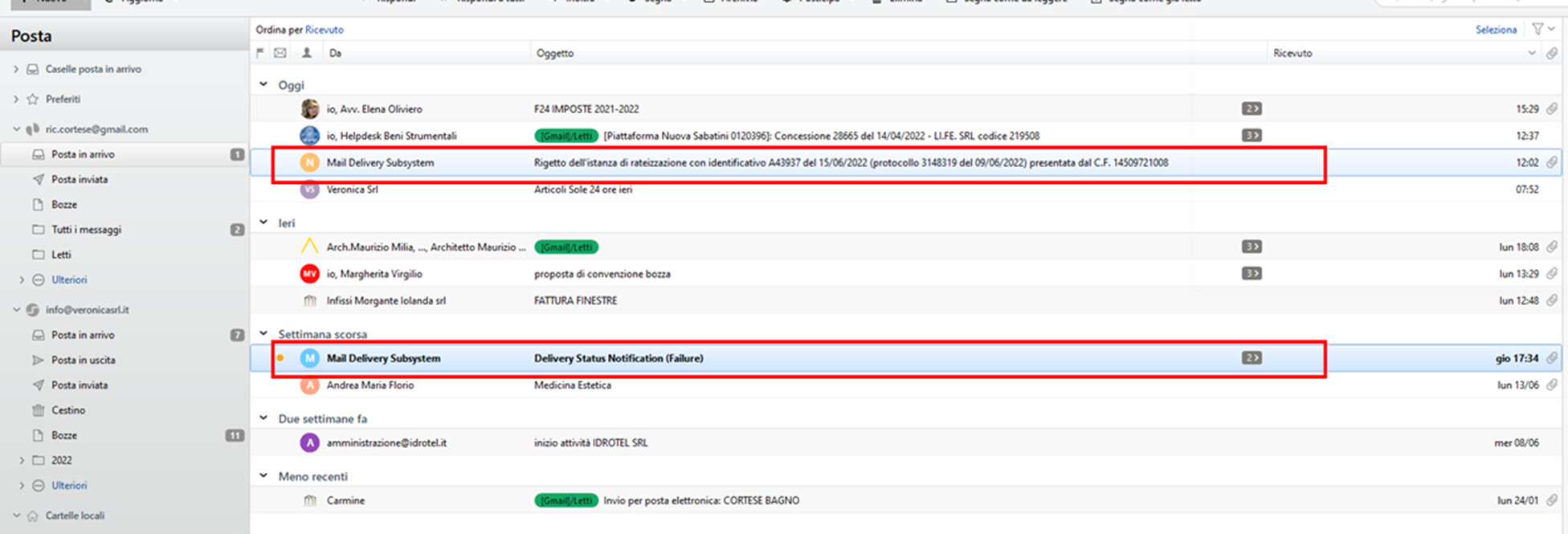The height and width of the screenshot is (534, 1568).
Task: Click the Seleziona link
Action: (x=1496, y=30)
